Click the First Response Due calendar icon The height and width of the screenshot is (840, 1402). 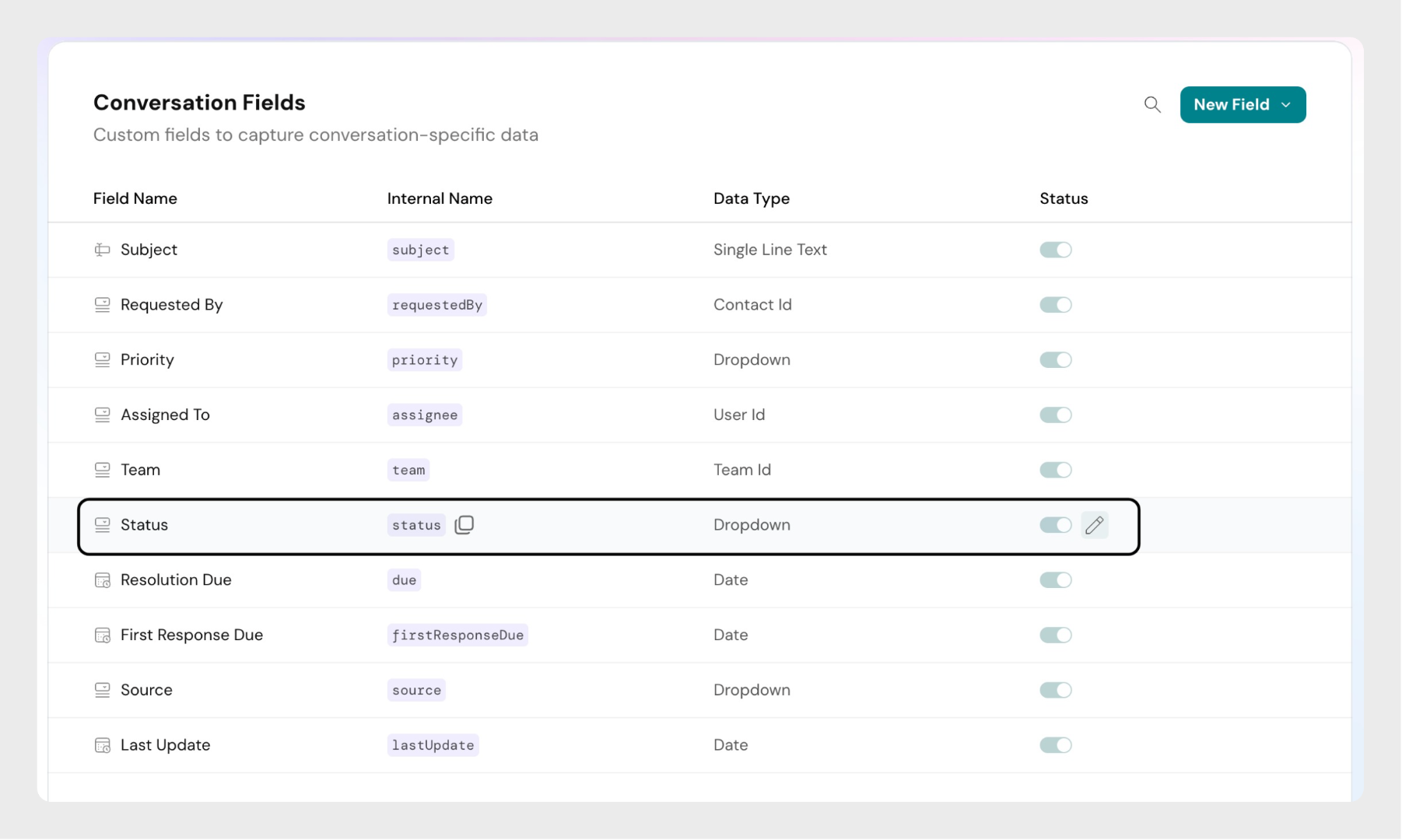pyautogui.click(x=102, y=635)
